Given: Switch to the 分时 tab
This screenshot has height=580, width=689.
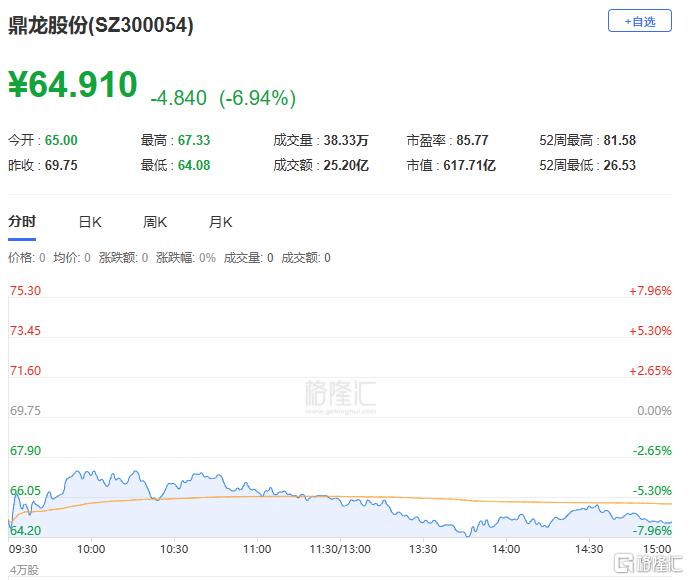Looking at the screenshot, I should click(22, 221).
